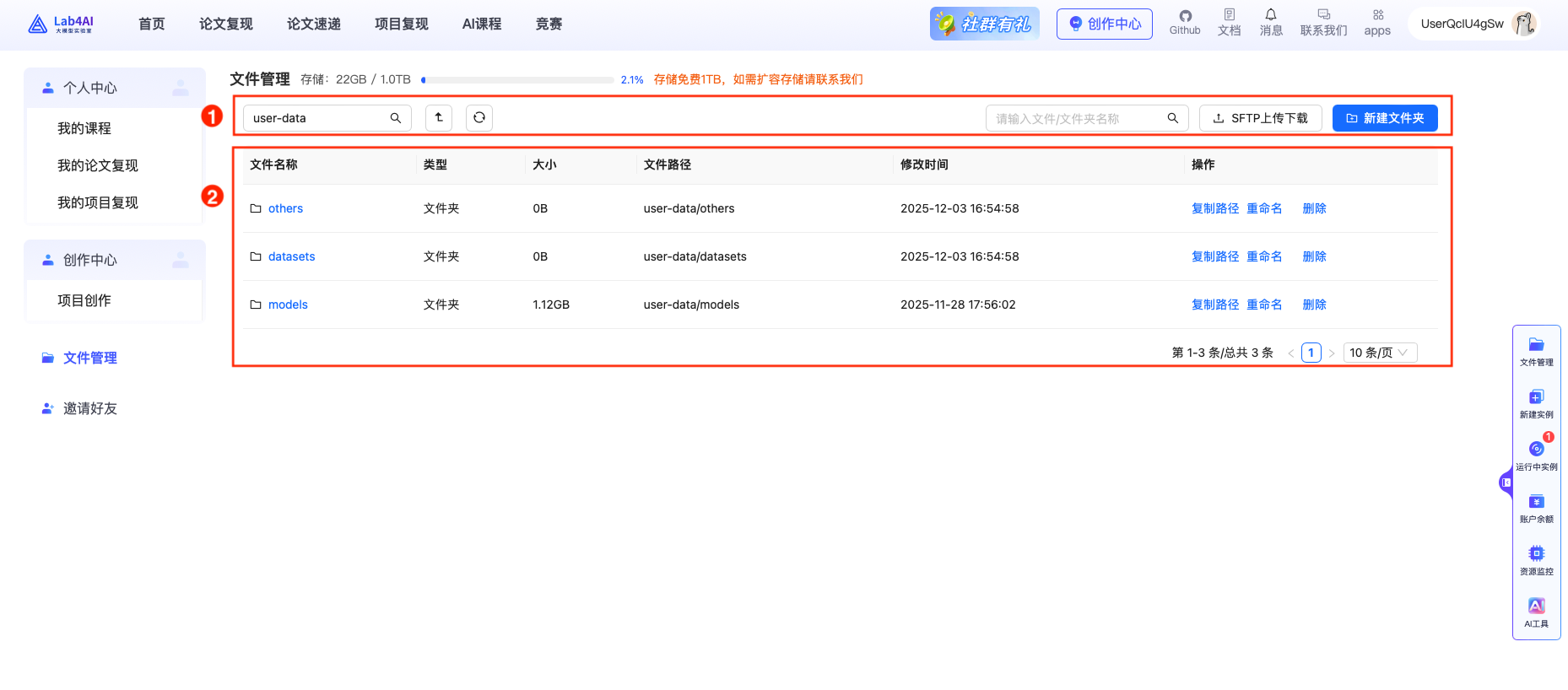This screenshot has height=690, width=1568.
Task: Expand the 10 条/页 page size dropdown
Action: pos(1379,353)
